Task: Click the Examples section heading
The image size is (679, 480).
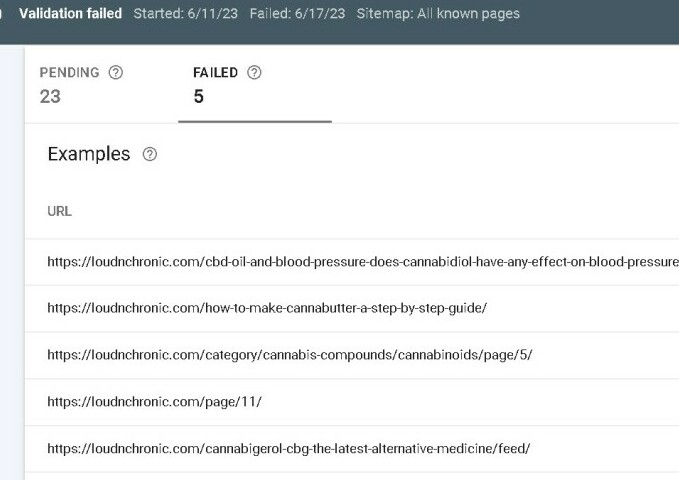Action: (x=88, y=154)
